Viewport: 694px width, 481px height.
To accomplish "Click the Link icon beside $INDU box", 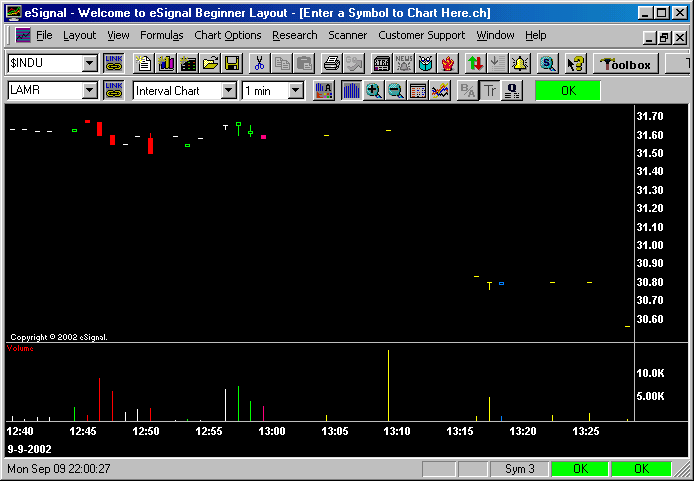I will pyautogui.click(x=114, y=63).
